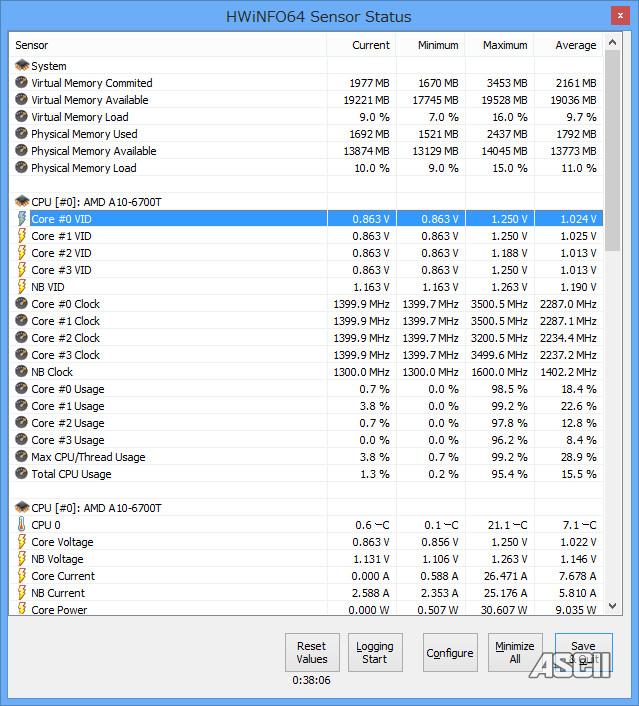Click the icon beside Max CPU/Thread Usage
The height and width of the screenshot is (706, 639).
pos(21,457)
